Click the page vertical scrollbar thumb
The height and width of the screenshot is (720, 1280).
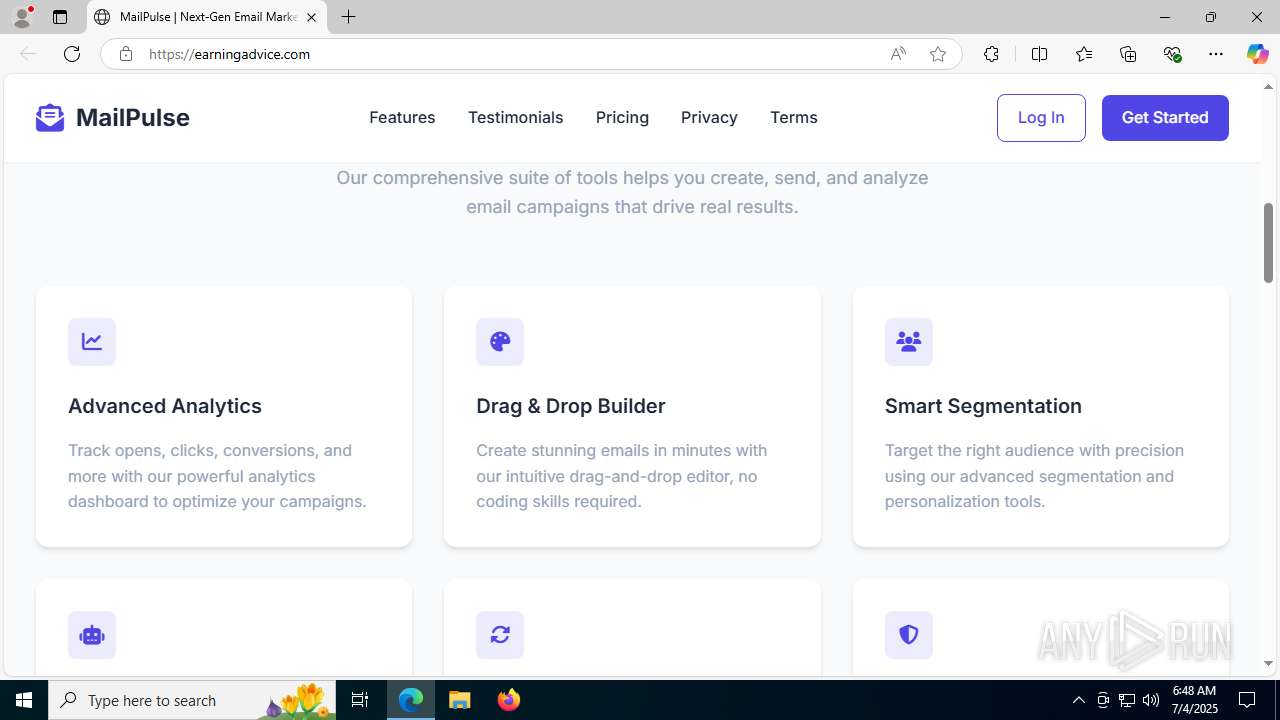click(x=1269, y=242)
